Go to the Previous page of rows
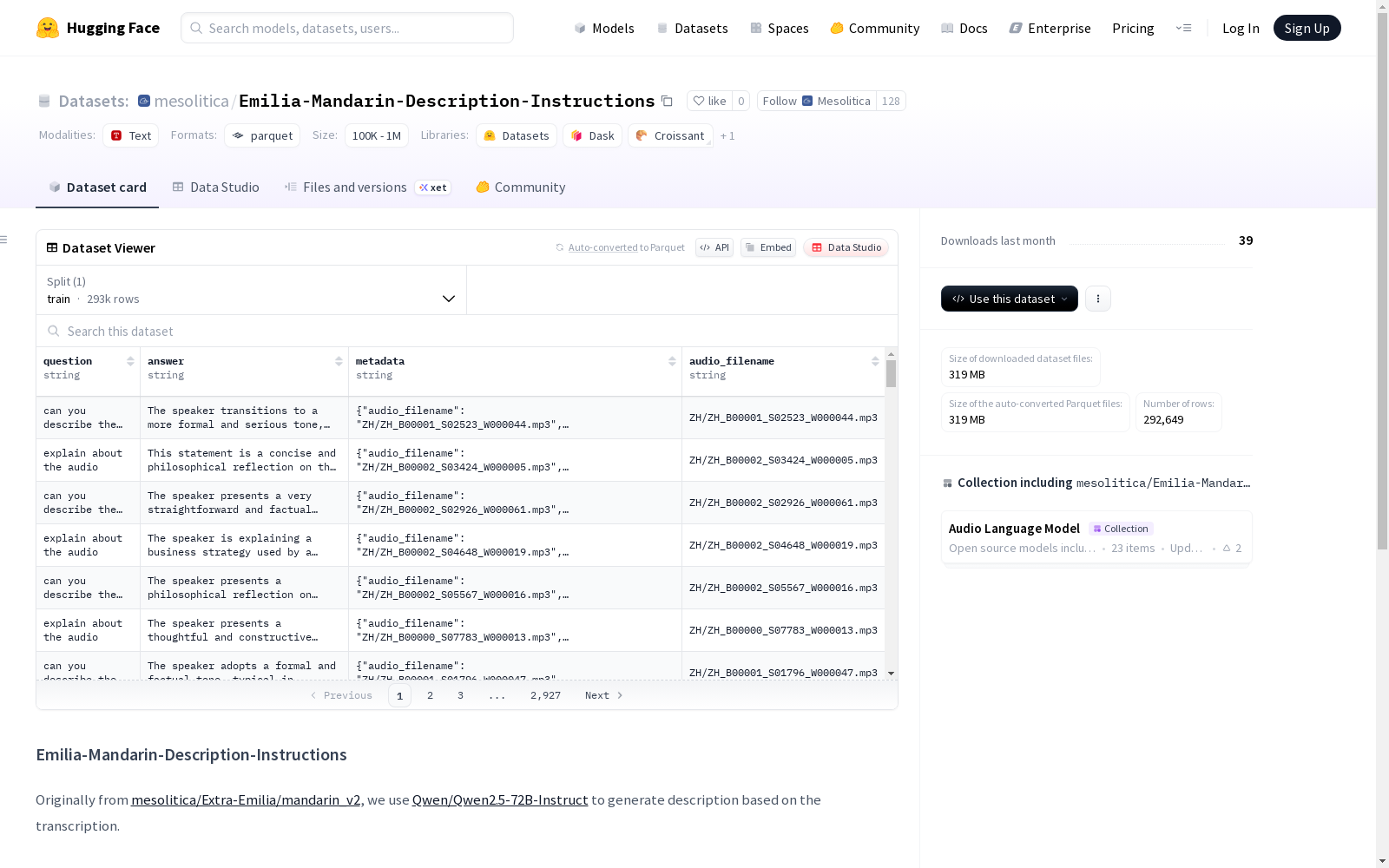 341,695
